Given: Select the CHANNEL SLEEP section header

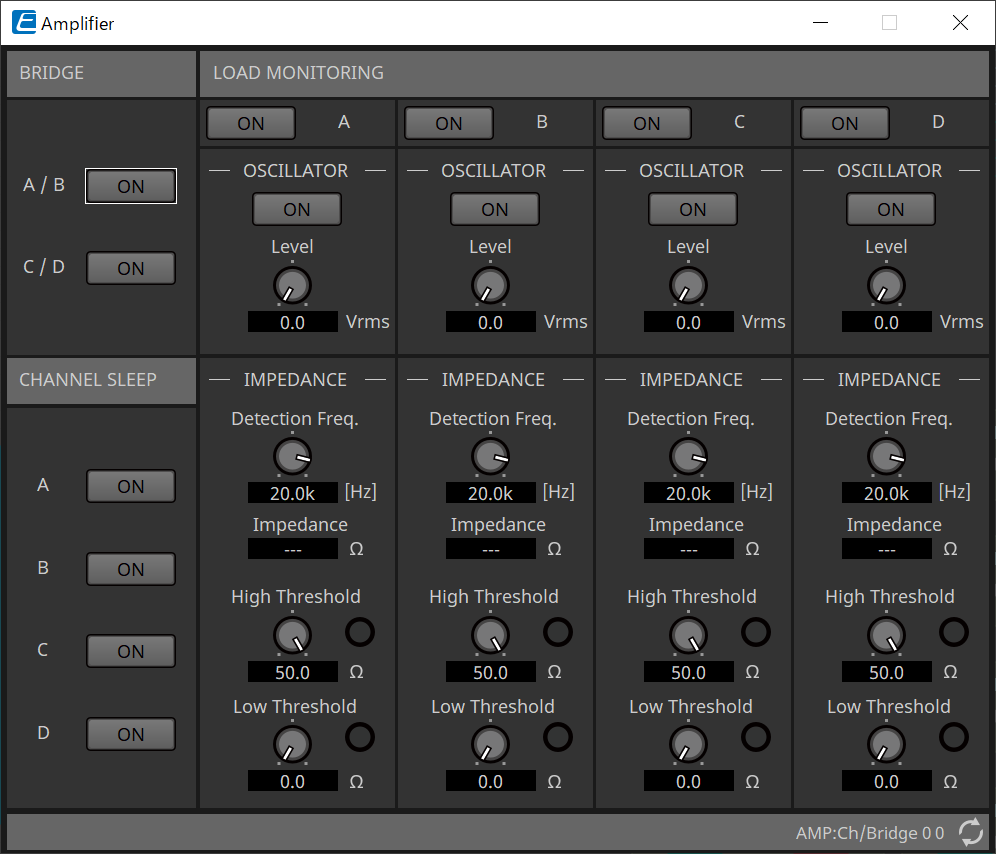Looking at the screenshot, I should click(x=100, y=380).
